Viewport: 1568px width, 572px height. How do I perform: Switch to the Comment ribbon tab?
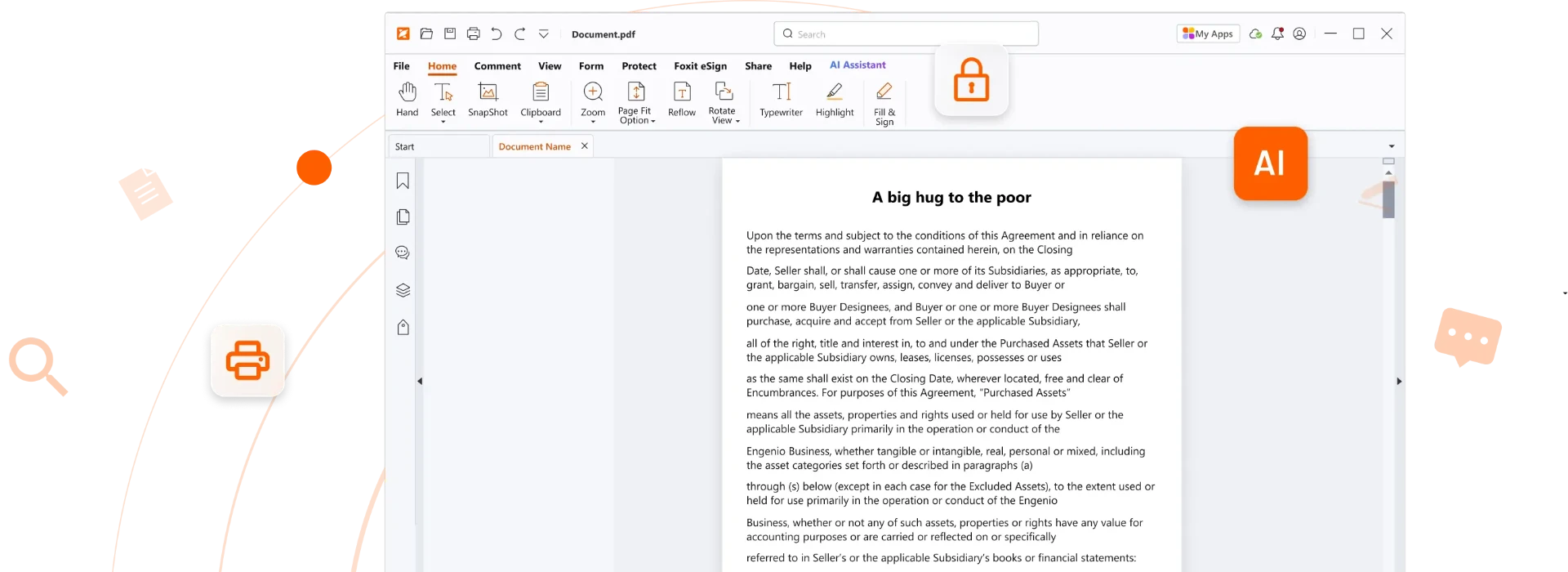coord(497,66)
